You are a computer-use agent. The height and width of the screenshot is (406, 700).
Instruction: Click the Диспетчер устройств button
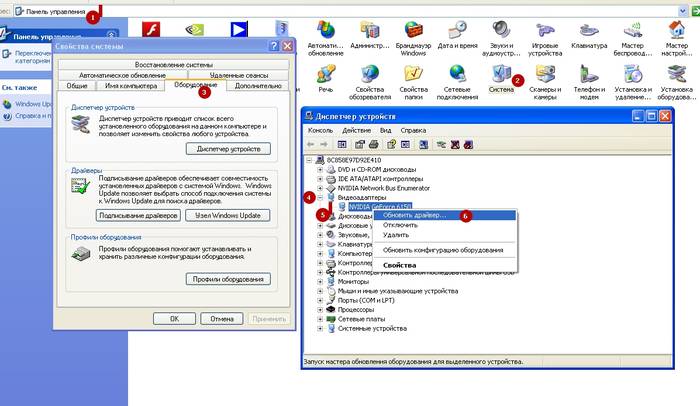pyautogui.click(x=228, y=149)
